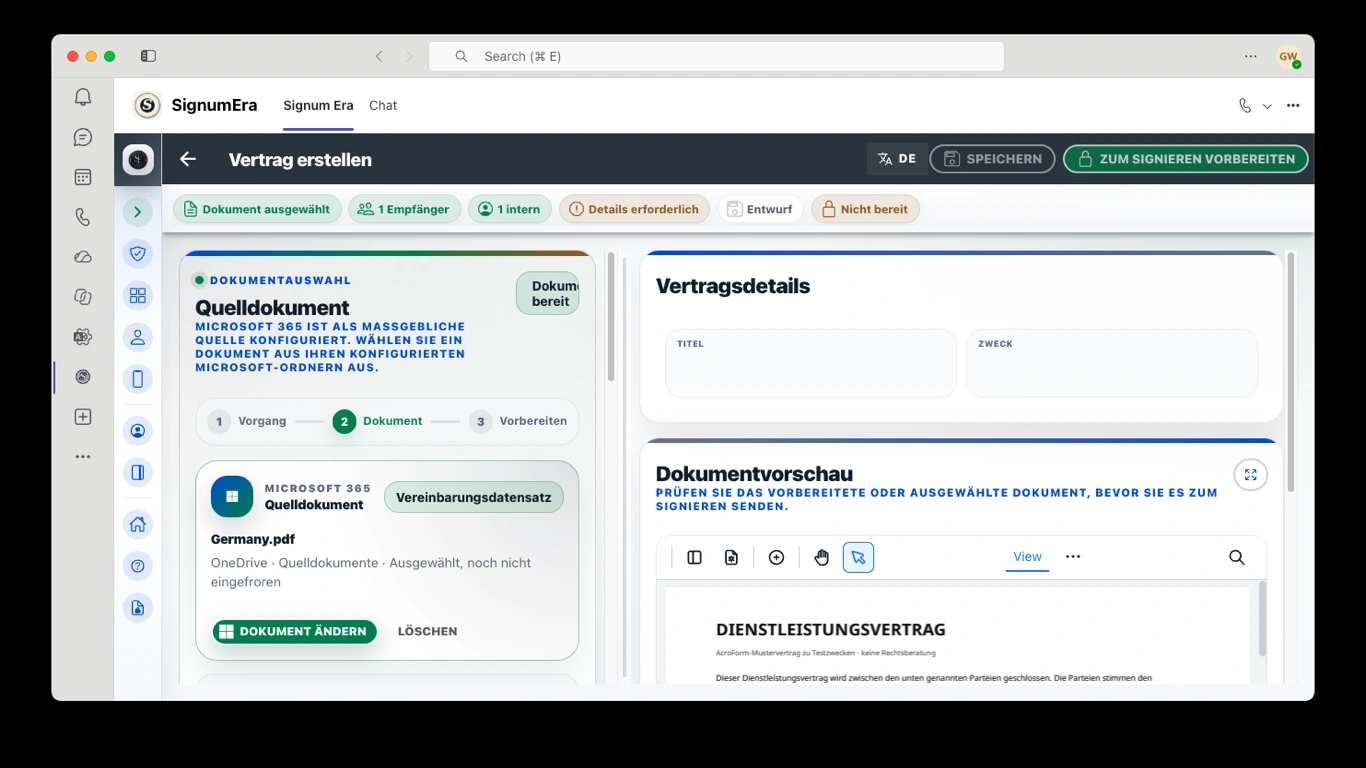Open the document settings icon in preview toolbar
The width and height of the screenshot is (1366, 768).
(731, 557)
